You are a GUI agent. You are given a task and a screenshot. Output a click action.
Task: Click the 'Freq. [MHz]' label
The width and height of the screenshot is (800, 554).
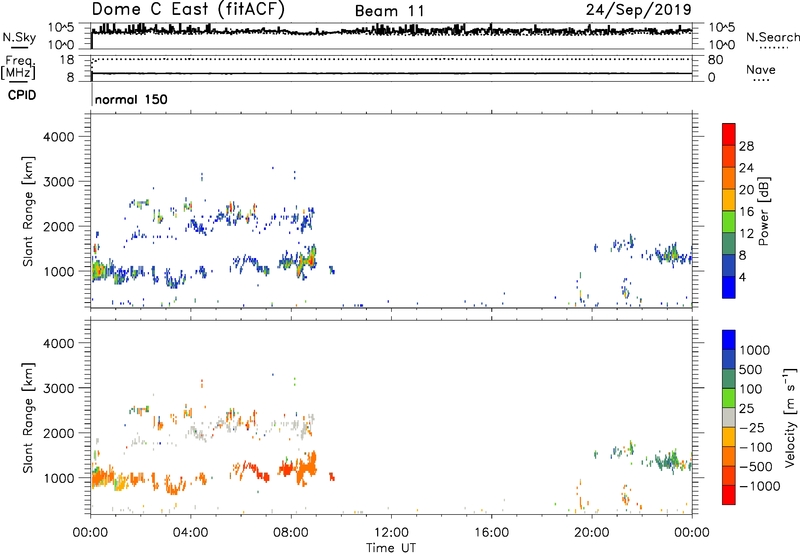[18, 68]
